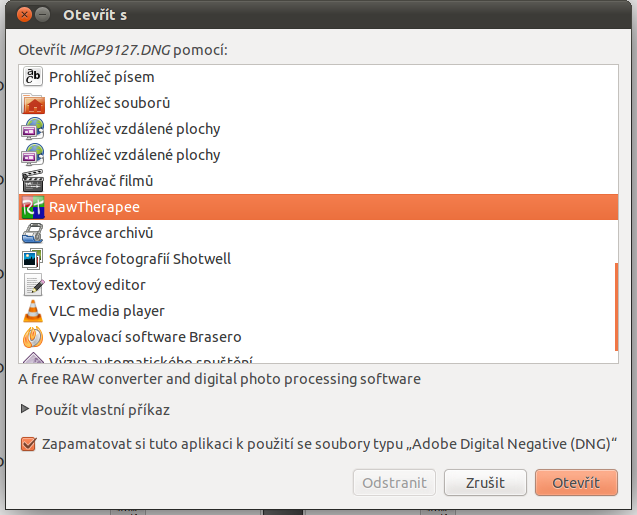Viewport: 637px width, 515px height.
Task: Click the font viewer 'Prohlížeč písem' icon
Action: pos(33,77)
